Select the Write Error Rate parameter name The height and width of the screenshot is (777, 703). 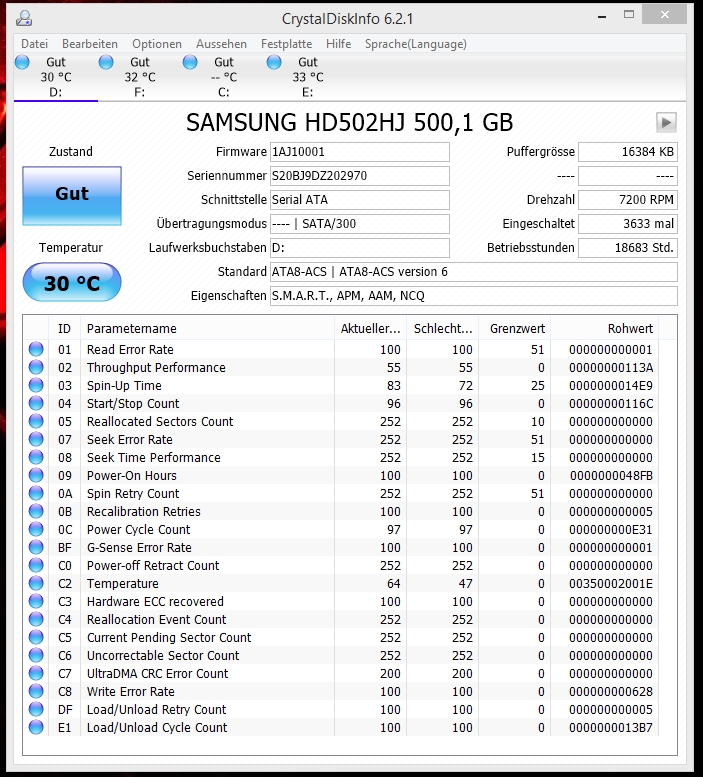131,692
